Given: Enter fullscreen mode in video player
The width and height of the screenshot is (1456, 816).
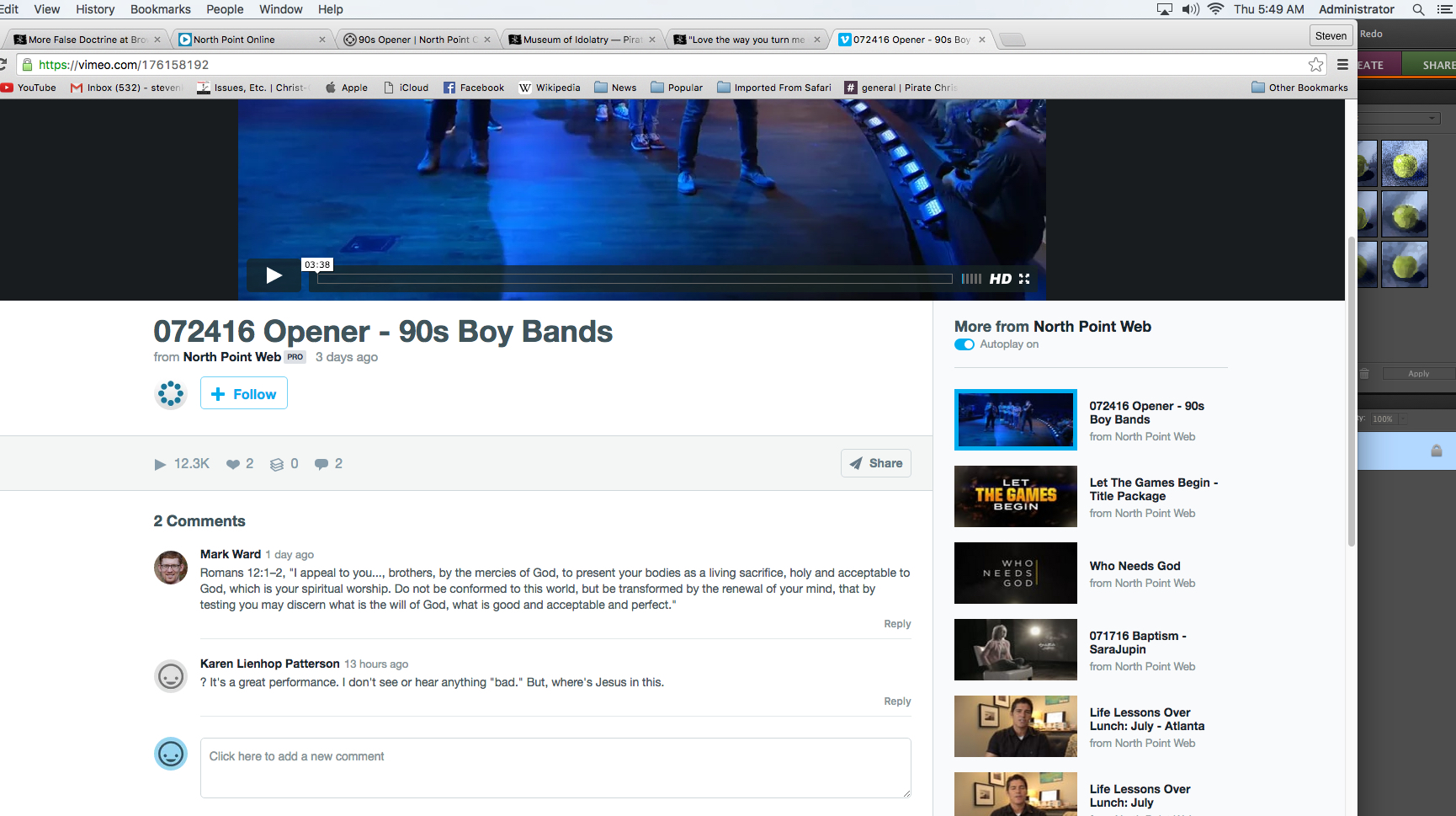Looking at the screenshot, I should coord(1024,279).
